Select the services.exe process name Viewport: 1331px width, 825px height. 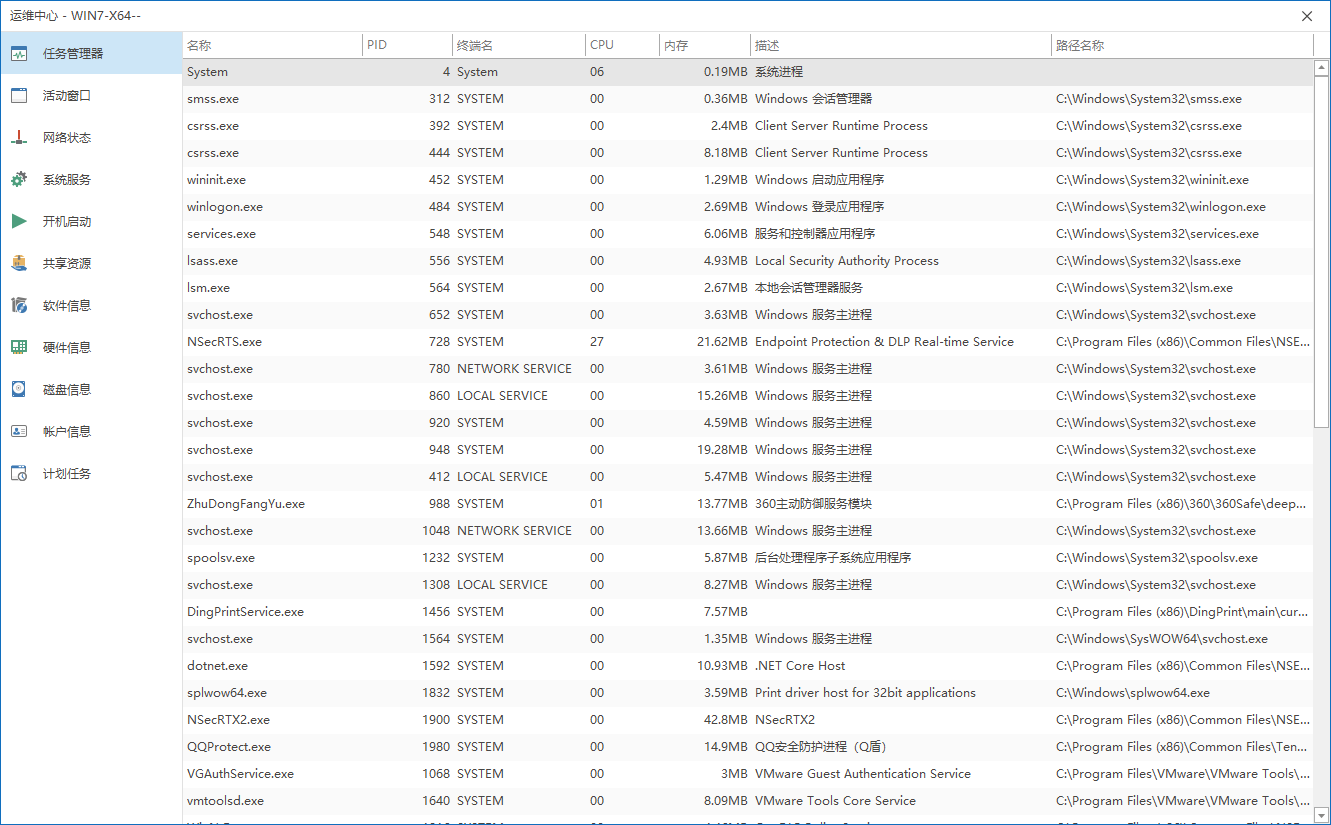coord(221,234)
